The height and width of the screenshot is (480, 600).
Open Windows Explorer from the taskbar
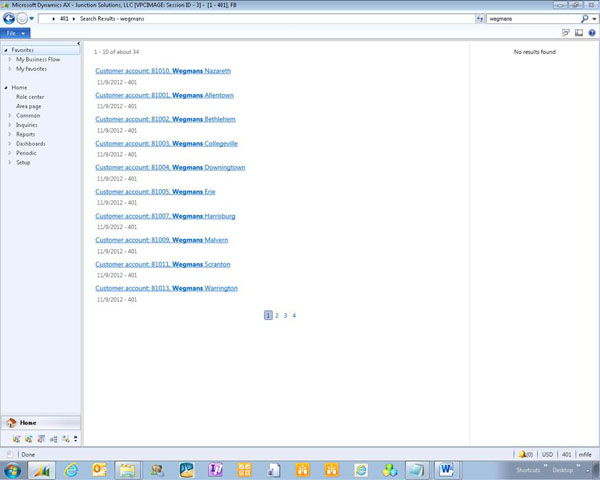click(127, 470)
